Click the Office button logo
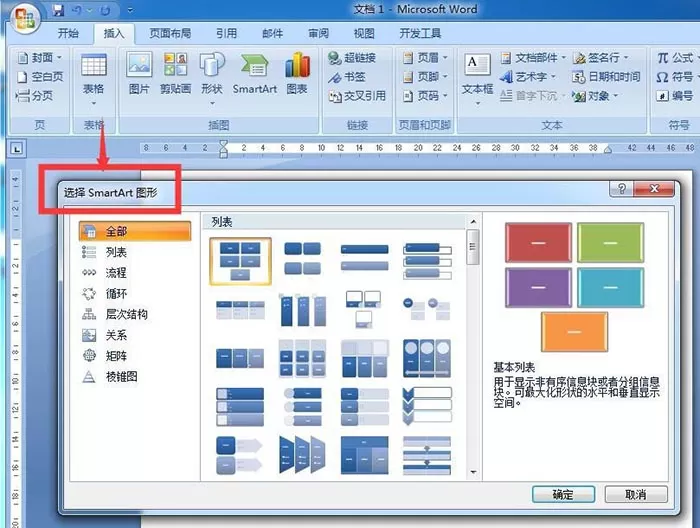The width and height of the screenshot is (700, 528). [25, 19]
